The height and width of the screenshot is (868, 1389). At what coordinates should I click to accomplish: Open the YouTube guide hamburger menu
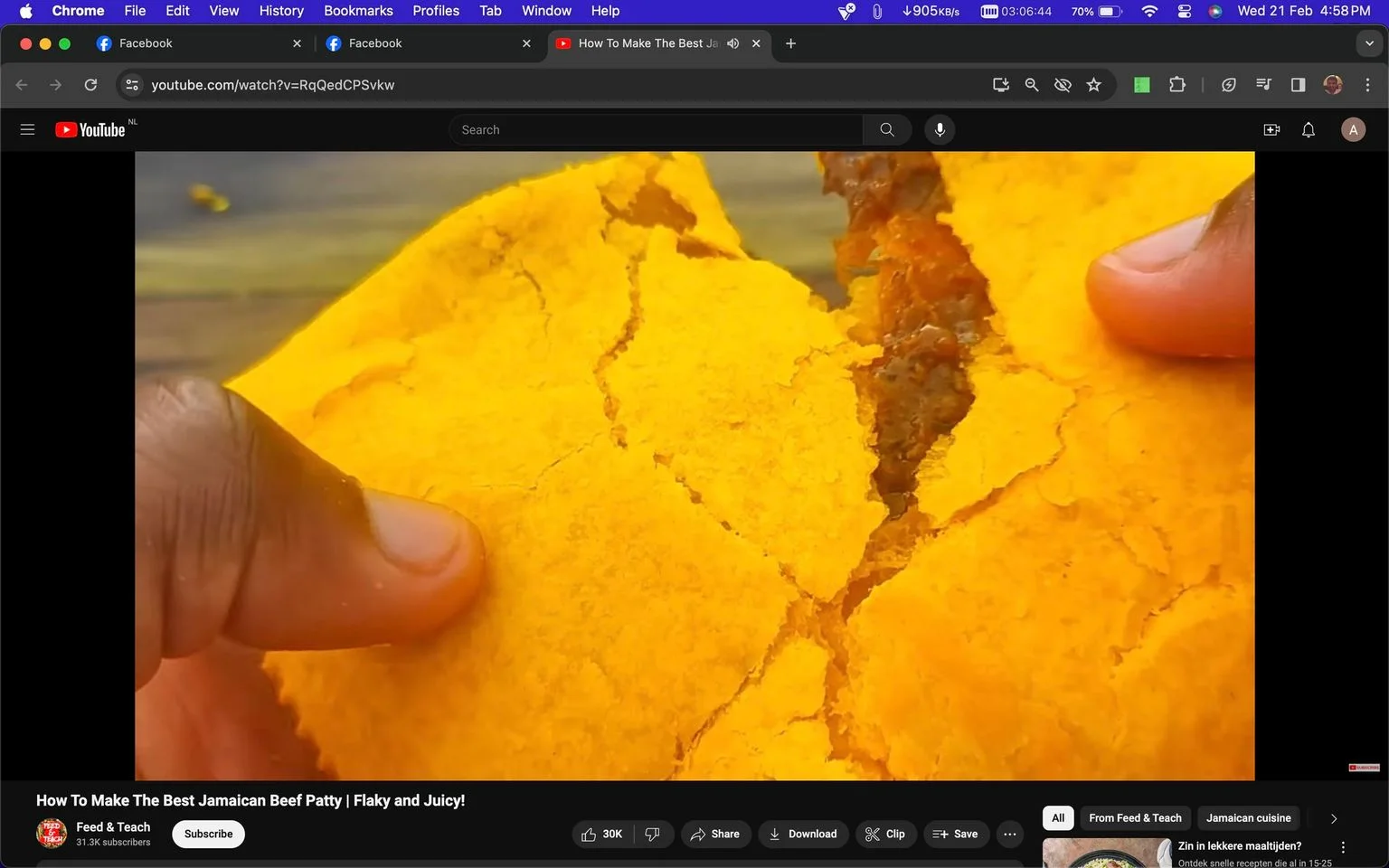coord(27,129)
